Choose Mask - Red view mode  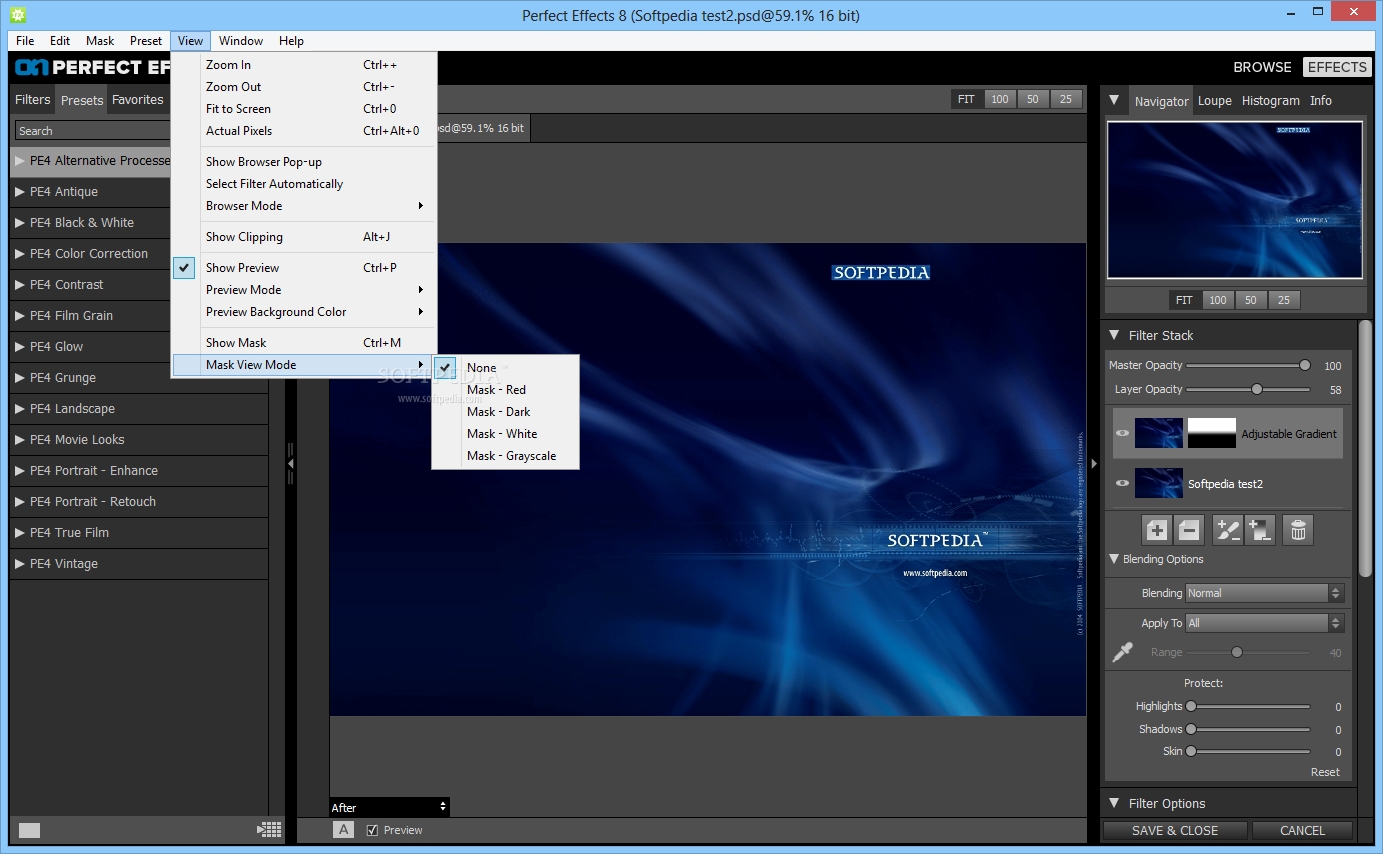pos(505,390)
